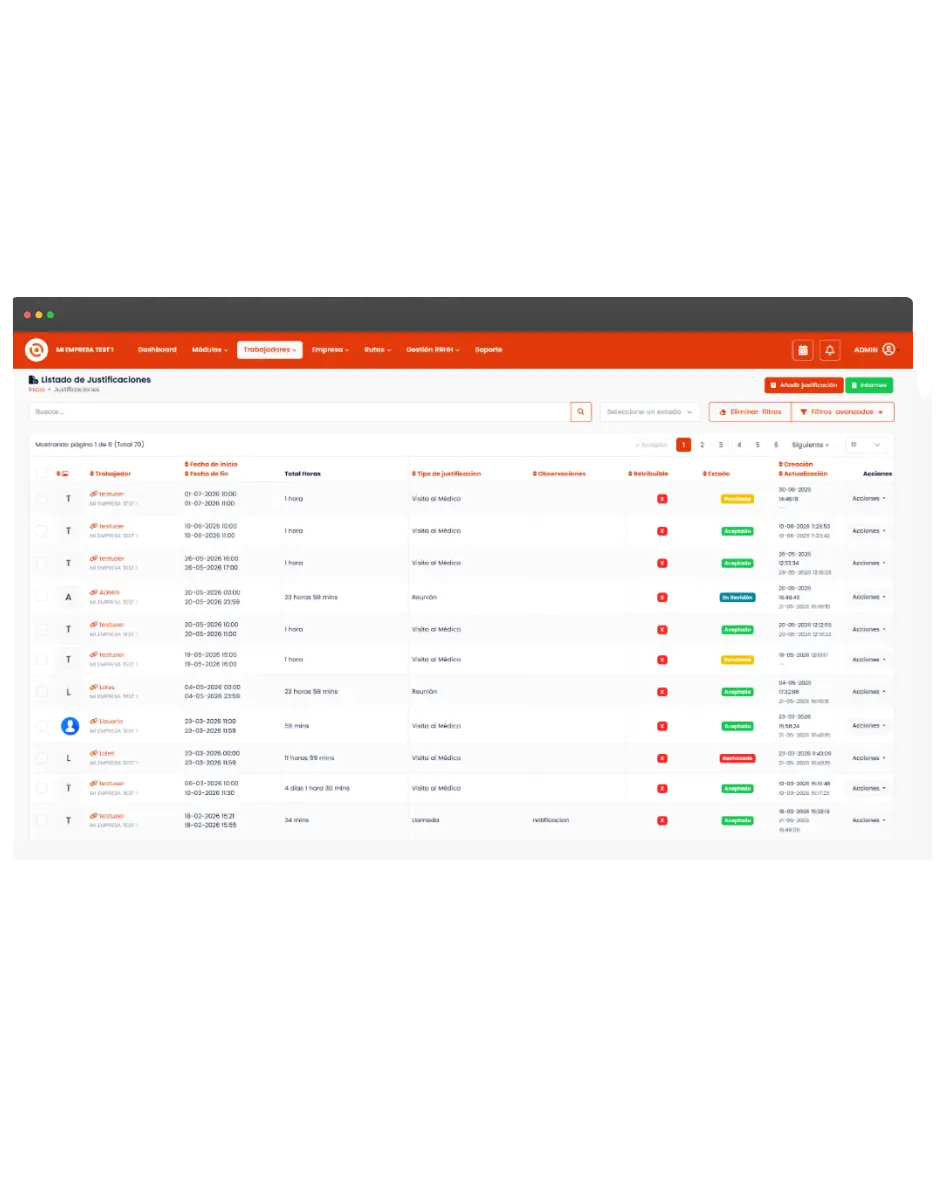
Task: Click the red Retribuible X in the 19-05-2026 row
Action: [x=662, y=660]
